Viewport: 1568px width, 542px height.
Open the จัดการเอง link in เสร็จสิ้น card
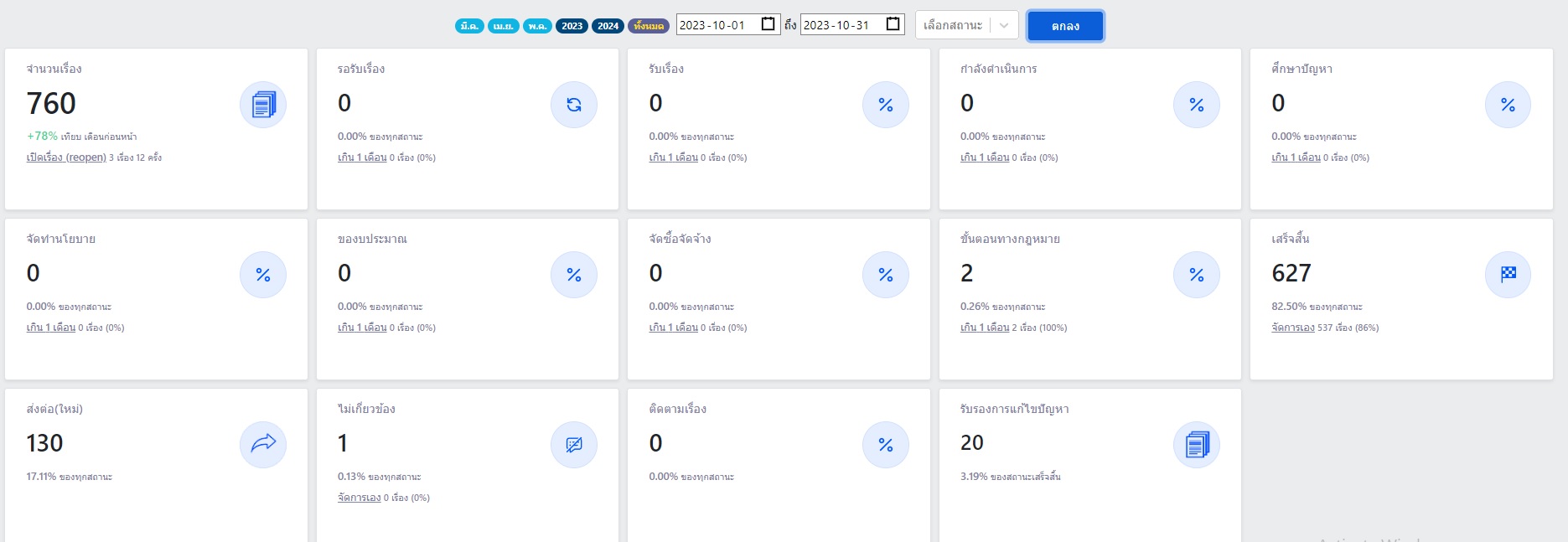1292,328
